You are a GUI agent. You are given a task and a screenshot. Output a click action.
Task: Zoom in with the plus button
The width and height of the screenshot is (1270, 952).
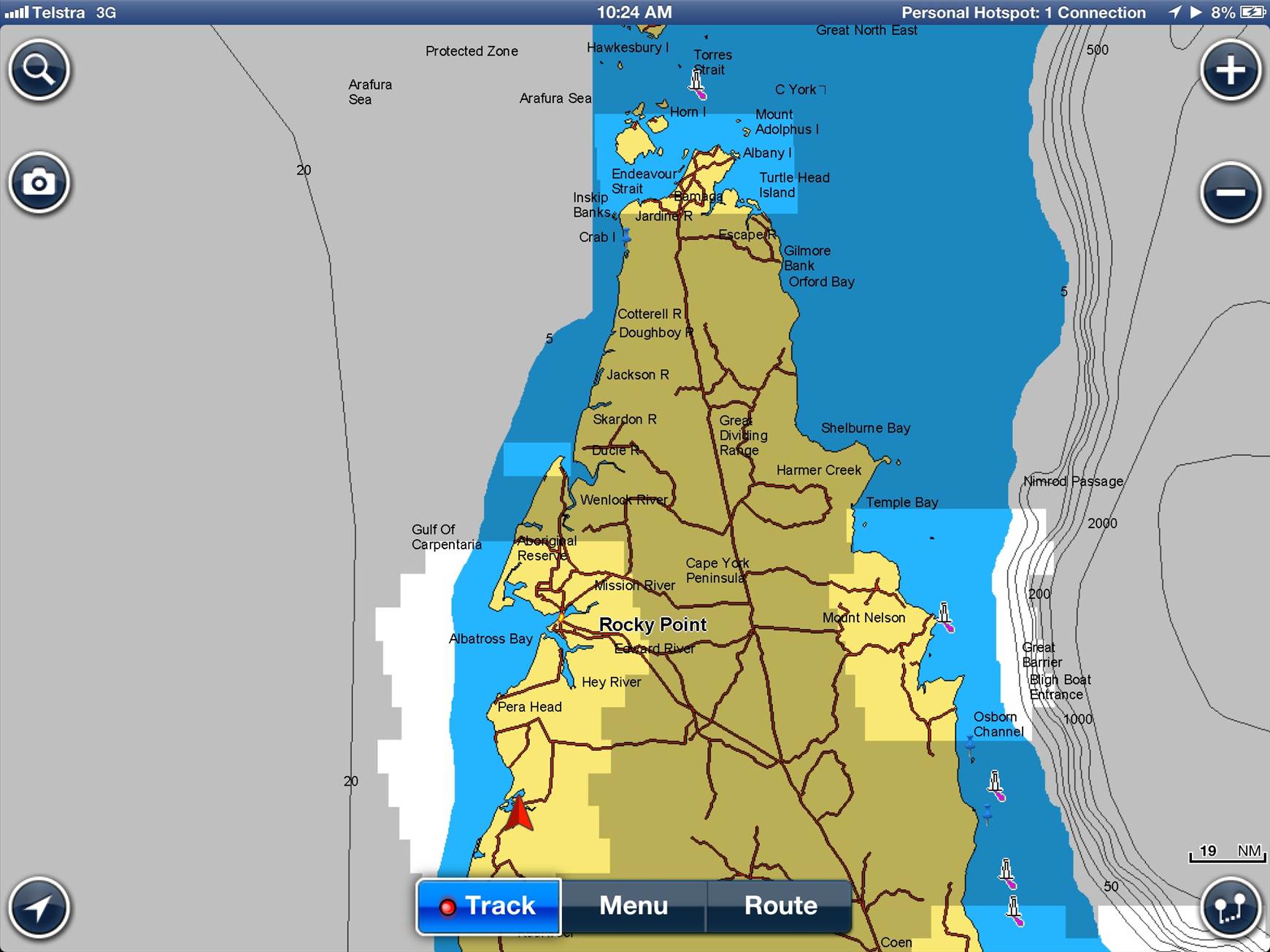1231,70
